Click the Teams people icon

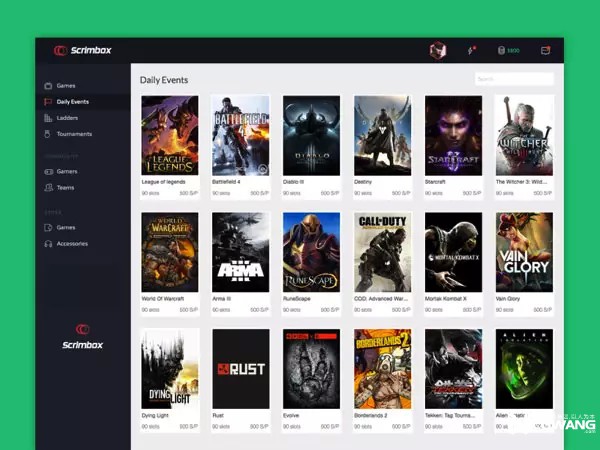(49, 188)
